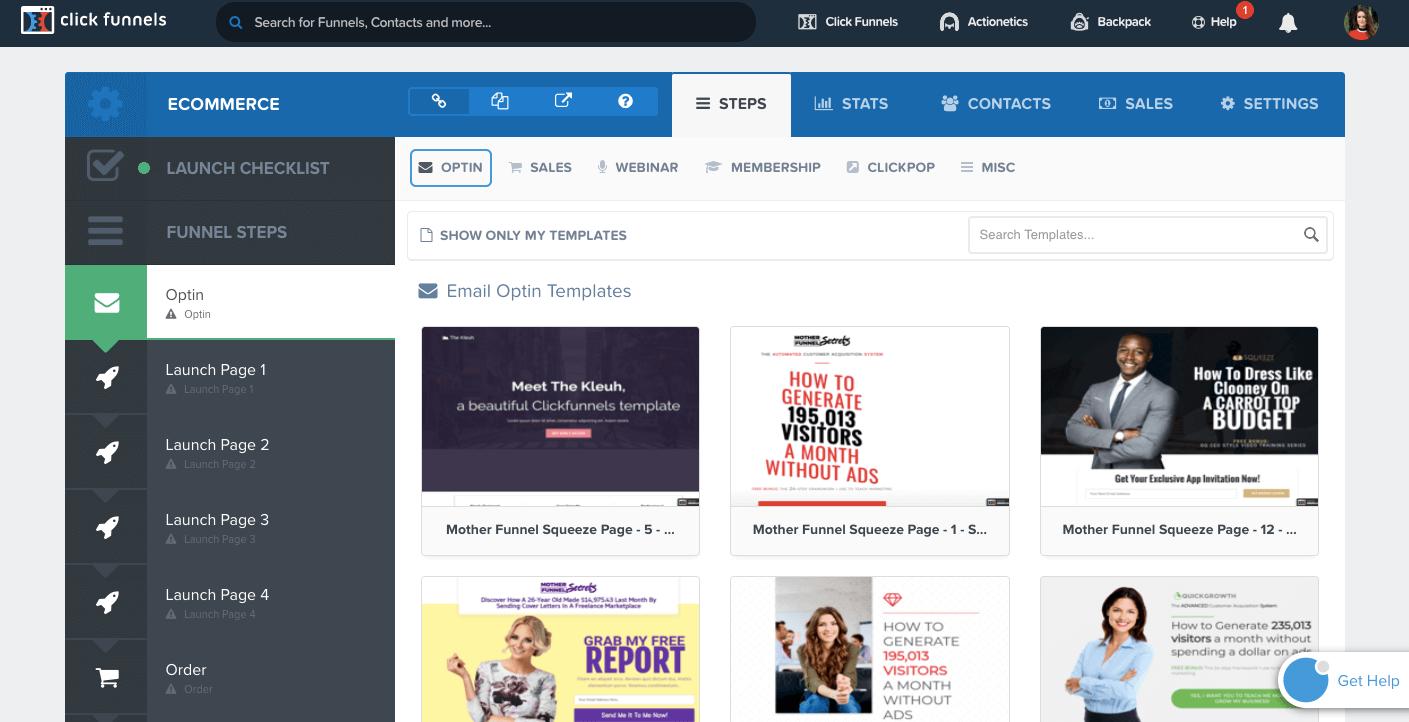This screenshot has width=1409, height=722.
Task: Open the Help menu in top bar
Action: tap(1214, 22)
